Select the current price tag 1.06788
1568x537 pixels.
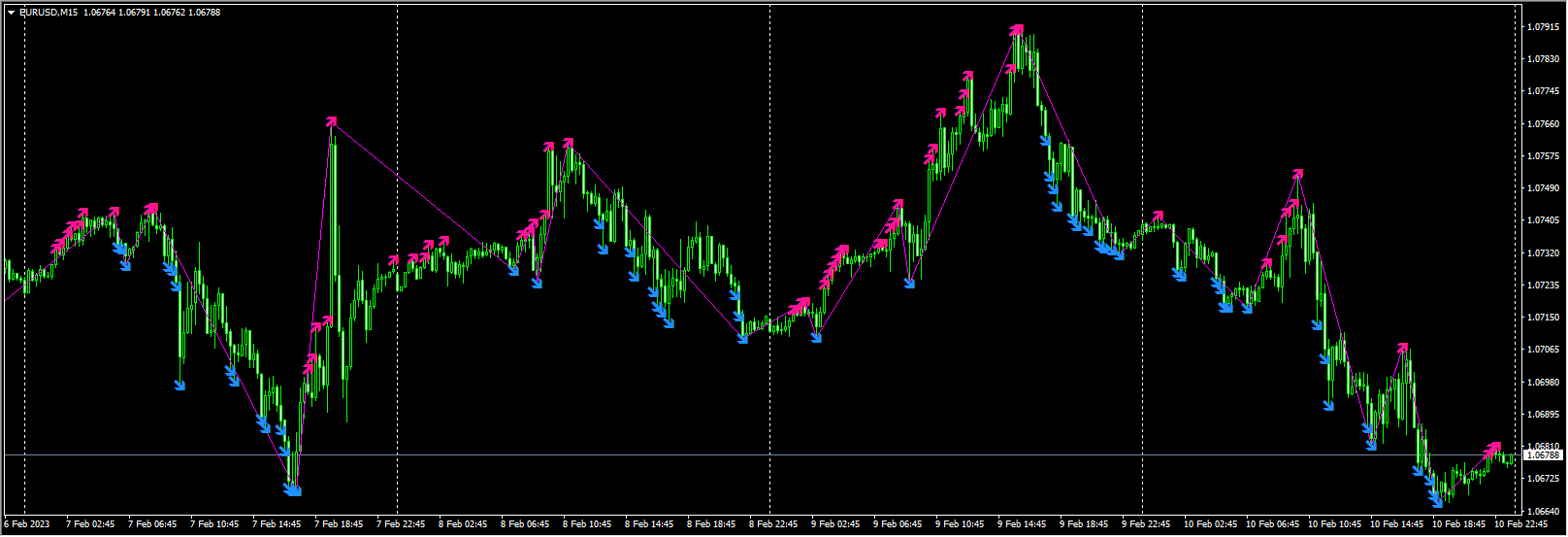pos(1544,454)
